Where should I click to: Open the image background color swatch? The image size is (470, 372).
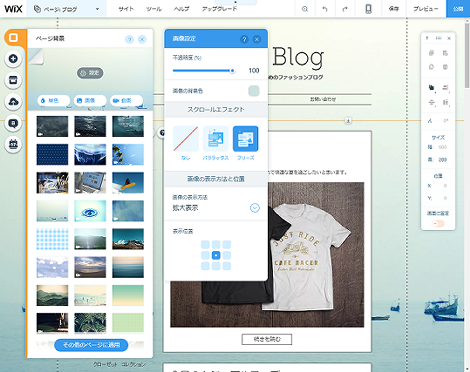(x=254, y=91)
